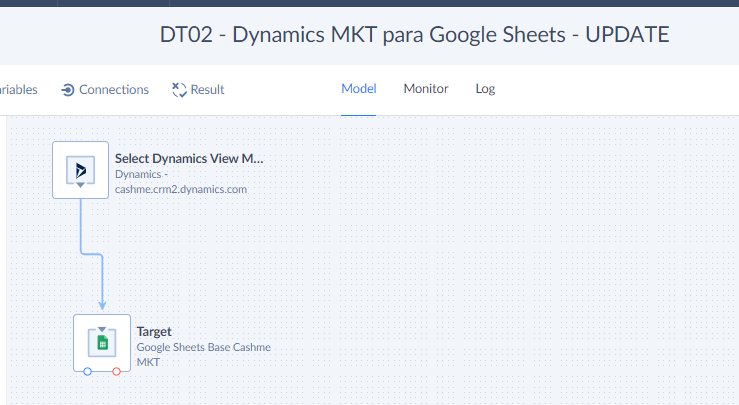This screenshot has width=739, height=405.
Task: Click the blue output port on Target node
Action: coord(87,372)
